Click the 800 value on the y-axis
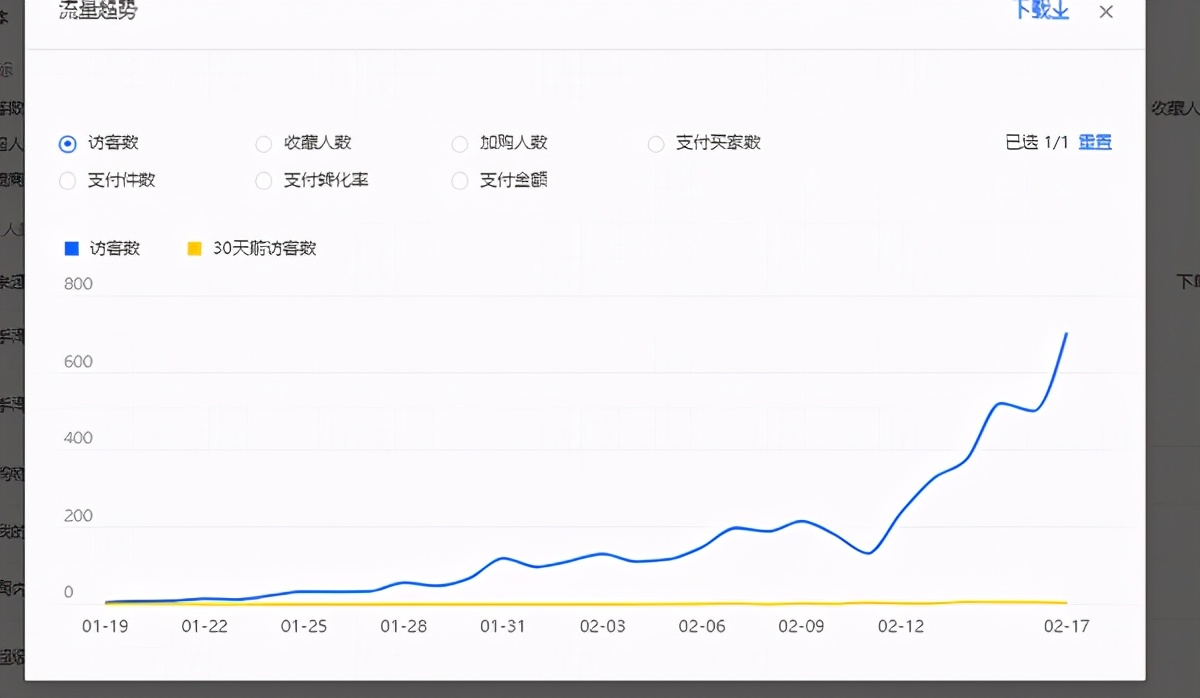The height and width of the screenshot is (698, 1200). [x=78, y=284]
